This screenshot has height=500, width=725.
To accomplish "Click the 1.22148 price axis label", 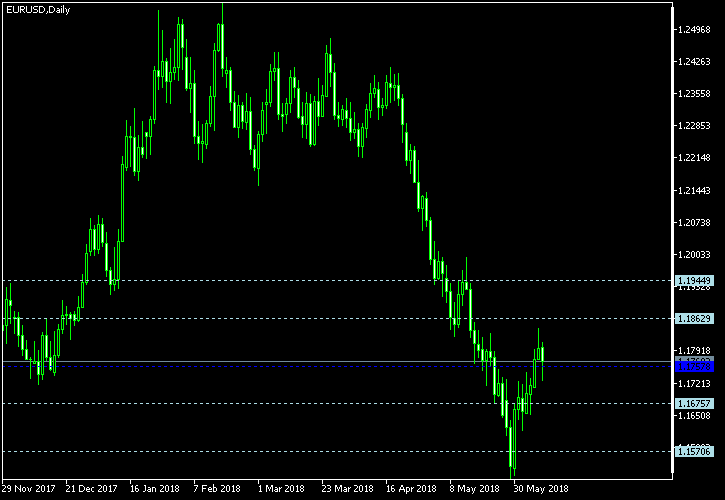I will pos(694,158).
